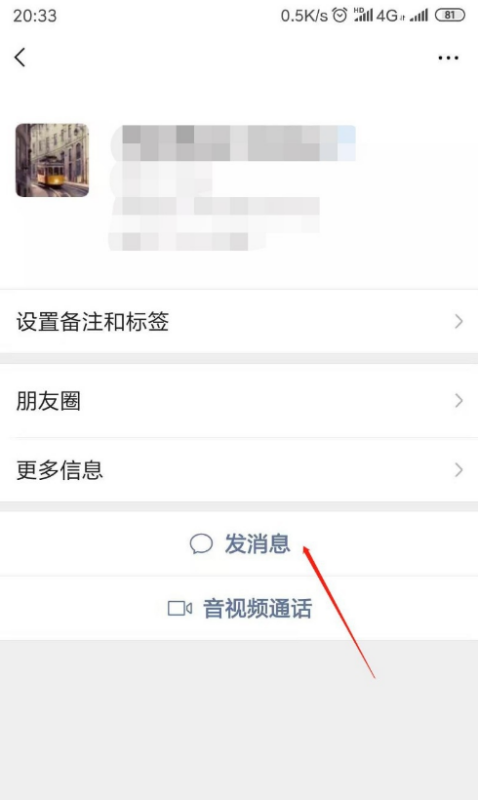Image resolution: width=478 pixels, height=800 pixels.
Task: Tap the 20:33 clock in status bar
Action: coord(35,16)
